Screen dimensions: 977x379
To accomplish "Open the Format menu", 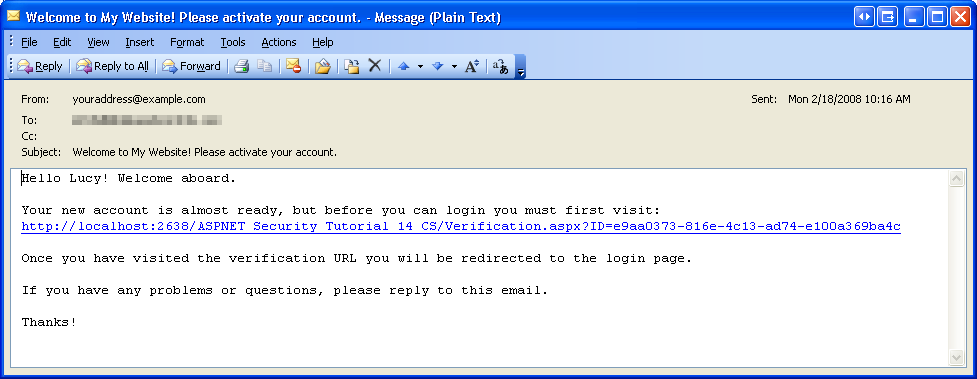I will point(187,42).
